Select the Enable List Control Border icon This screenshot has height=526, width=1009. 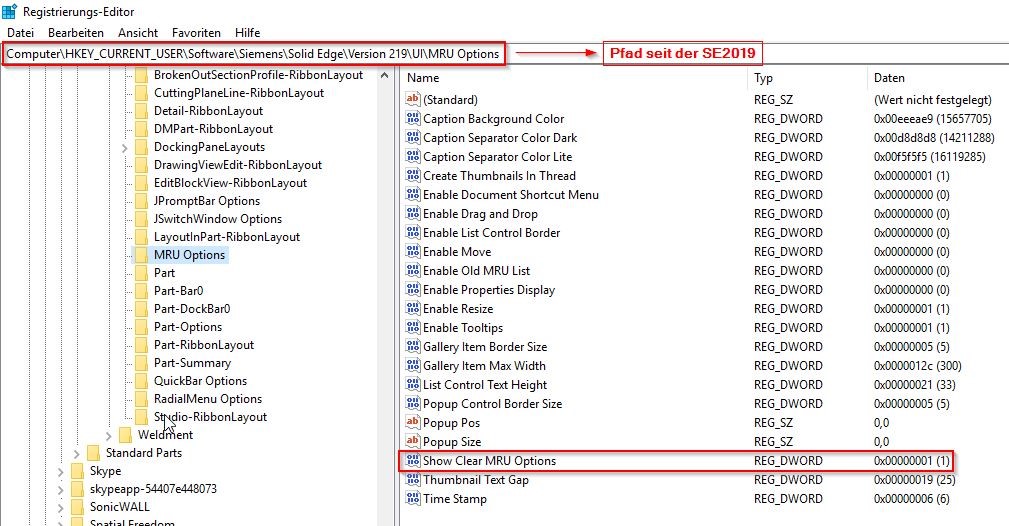412,232
